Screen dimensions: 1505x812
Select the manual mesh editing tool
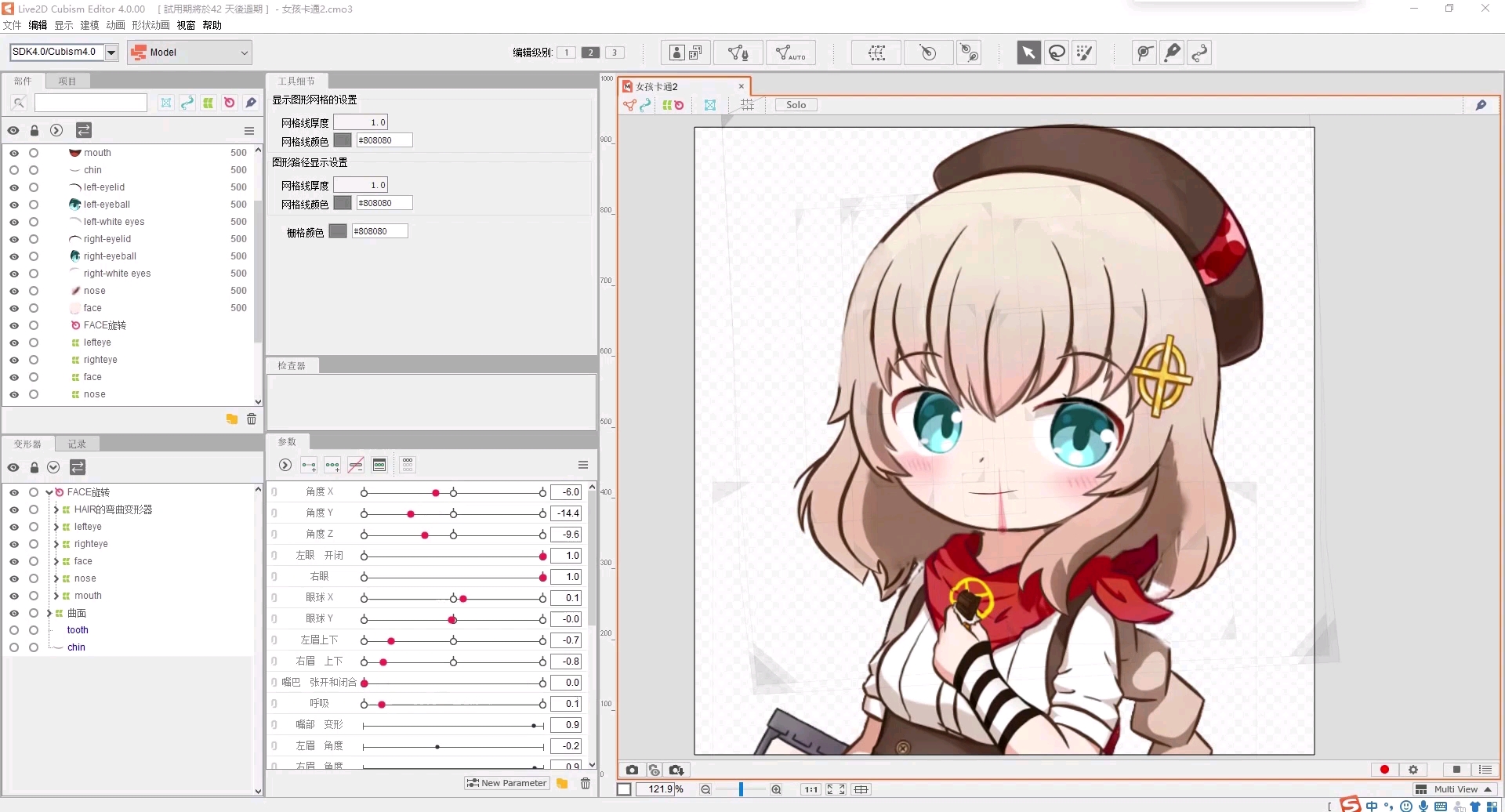click(x=738, y=53)
